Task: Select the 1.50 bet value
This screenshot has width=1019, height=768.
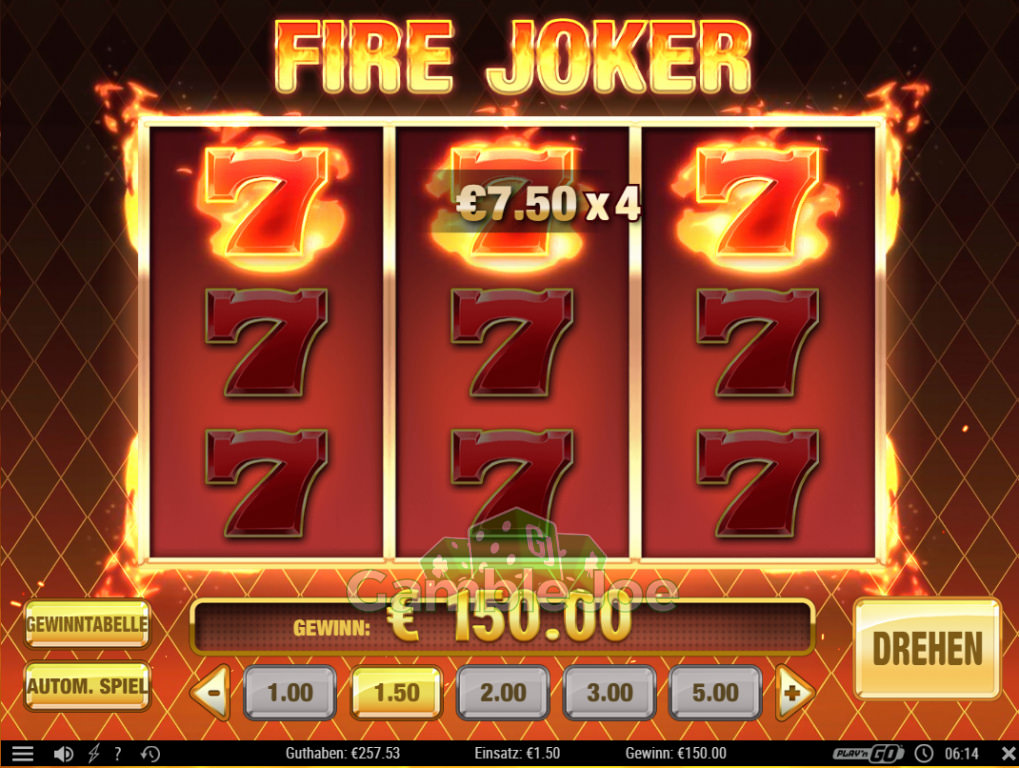Action: pyautogui.click(x=396, y=693)
